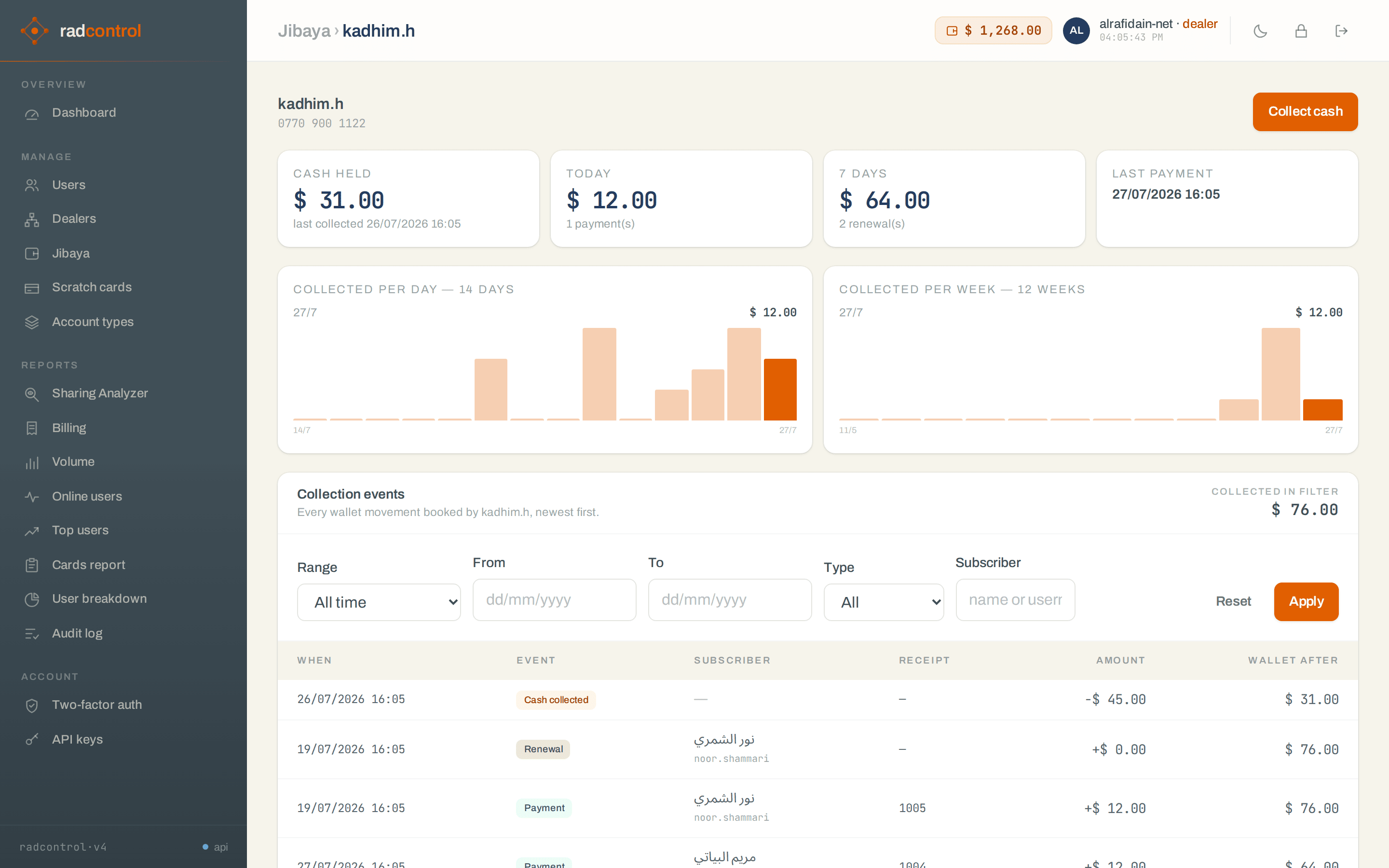Select the dark orange 27/7 daily bar
1389x868 pixels.
coord(780,390)
